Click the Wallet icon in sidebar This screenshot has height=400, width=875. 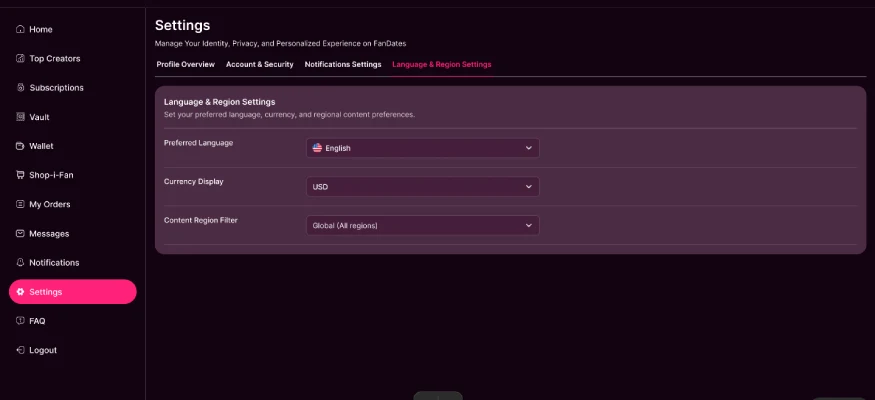tap(21, 146)
